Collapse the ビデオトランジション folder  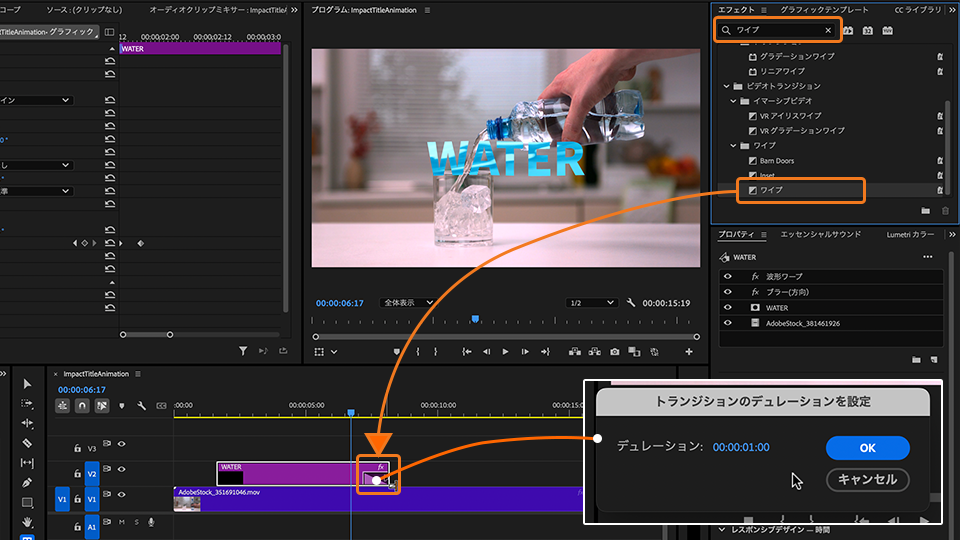[727, 86]
